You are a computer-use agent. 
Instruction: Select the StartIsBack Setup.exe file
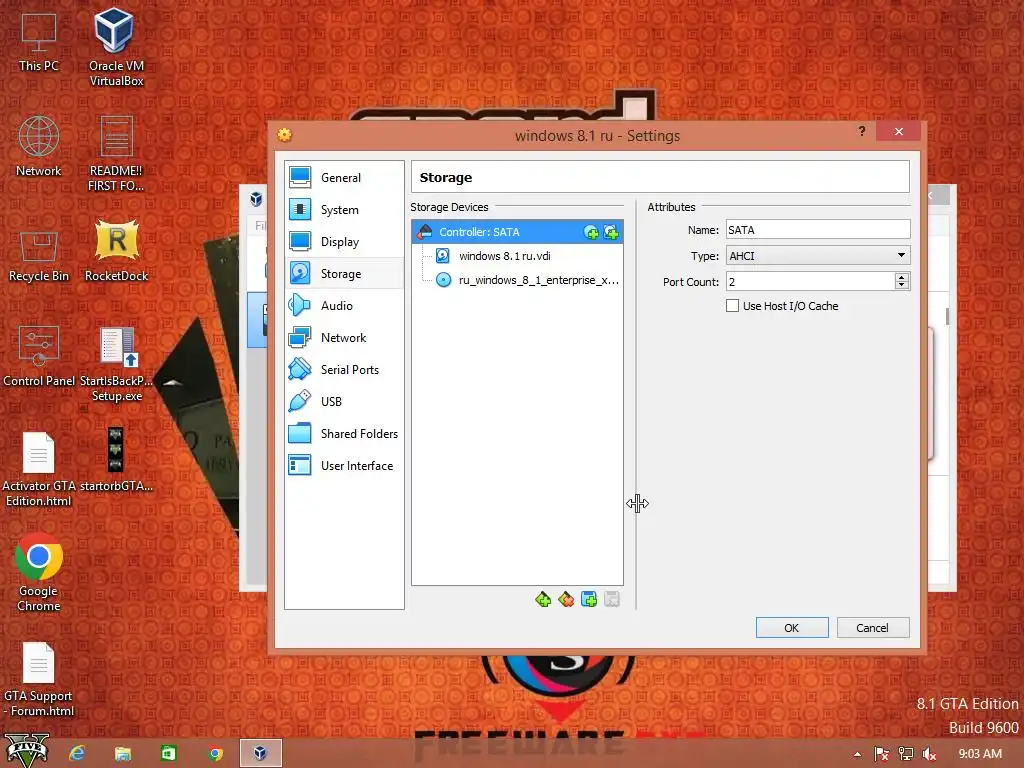(116, 364)
